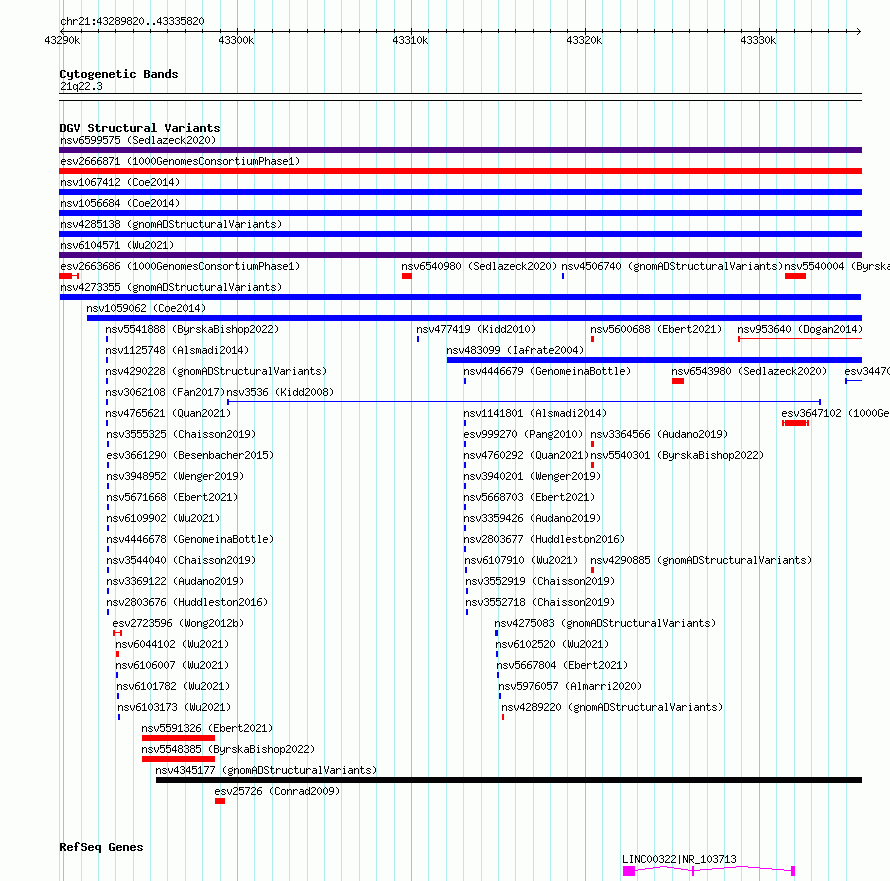Click the nsv6599575 (Sedlazeck2020) purple bar
Image resolution: width=890 pixels, height=881 pixels.
(x=460, y=150)
